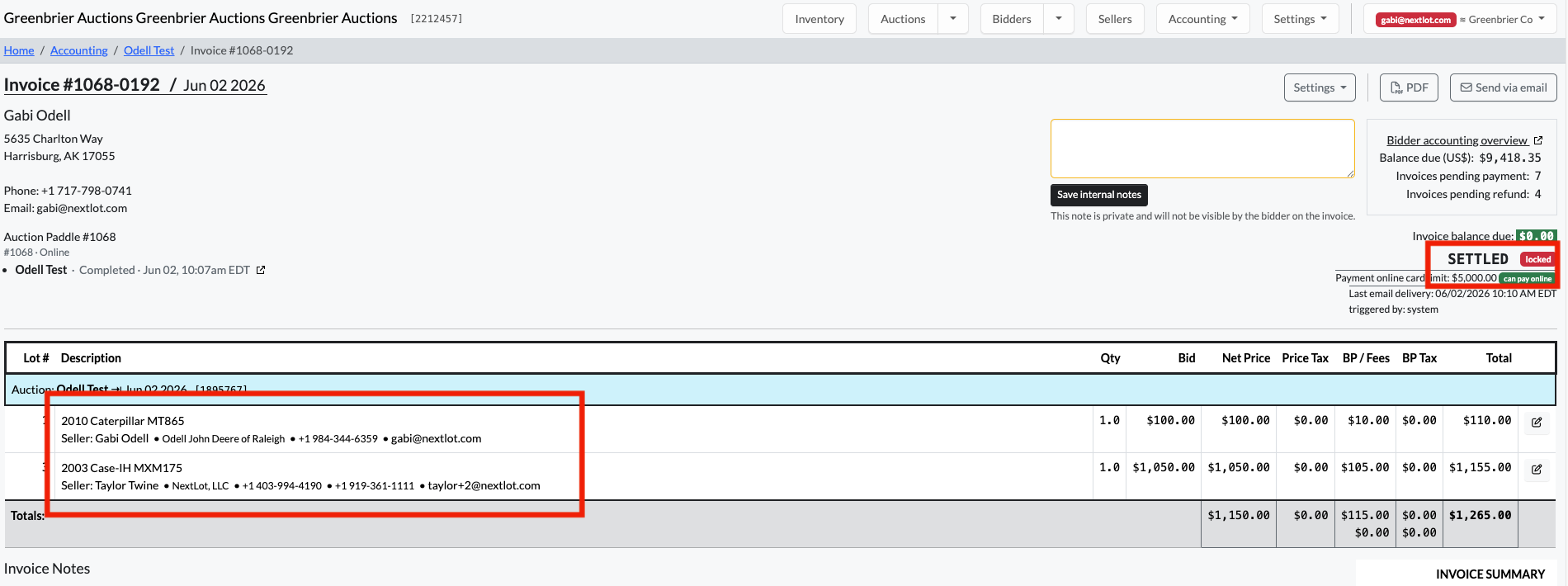Open the Sellers page
The height and width of the screenshot is (586, 1568).
pos(1115,19)
